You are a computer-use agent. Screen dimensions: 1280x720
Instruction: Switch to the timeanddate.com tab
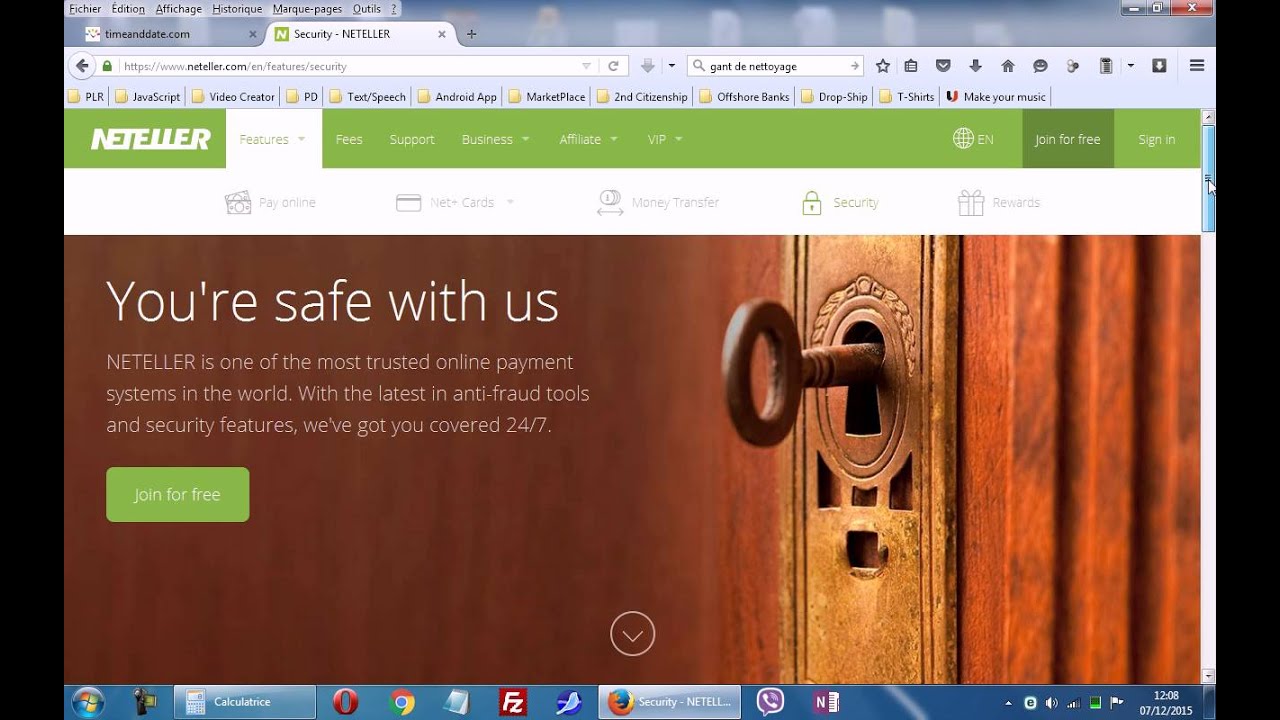tap(164, 34)
